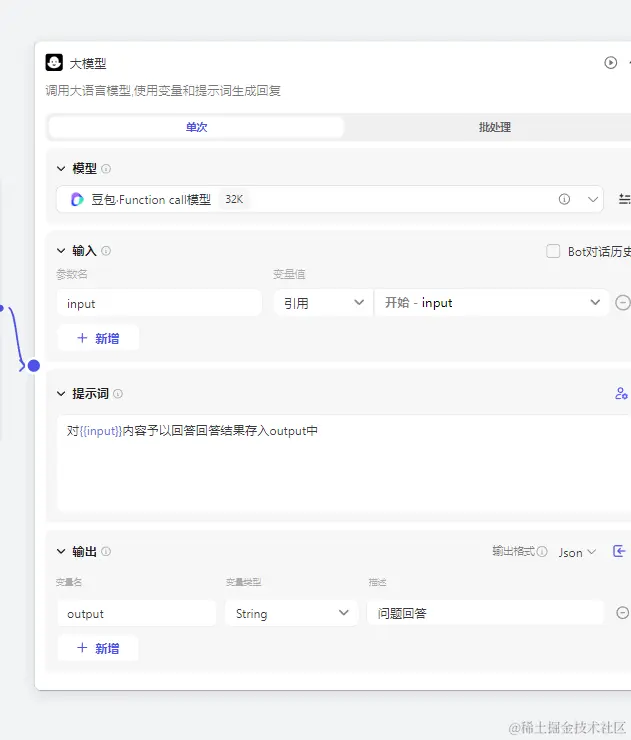Open info tooltip next to 模型
Viewport: 631px width, 740px height.
click(x=106, y=168)
